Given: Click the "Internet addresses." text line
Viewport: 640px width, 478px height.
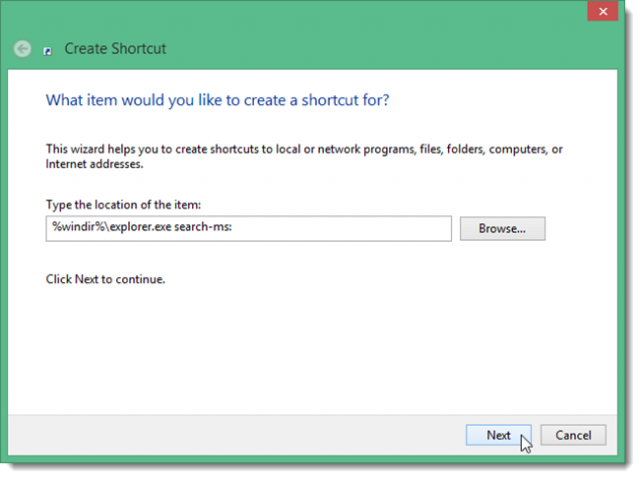Looking at the screenshot, I should click(x=94, y=163).
